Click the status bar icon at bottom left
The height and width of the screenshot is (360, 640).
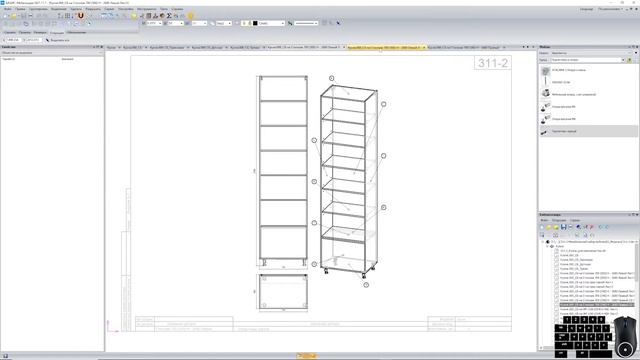pos(5,356)
